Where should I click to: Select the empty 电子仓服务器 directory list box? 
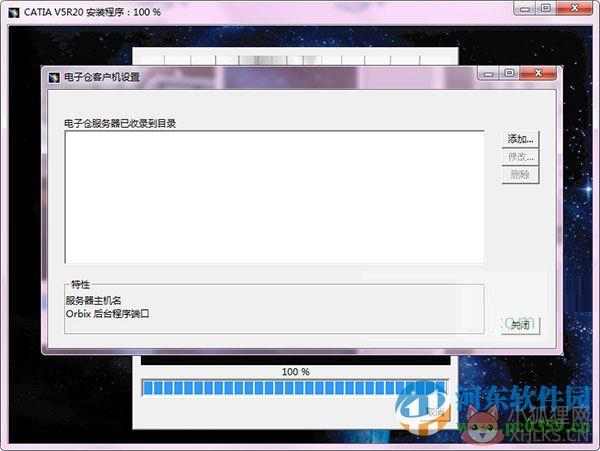point(275,197)
